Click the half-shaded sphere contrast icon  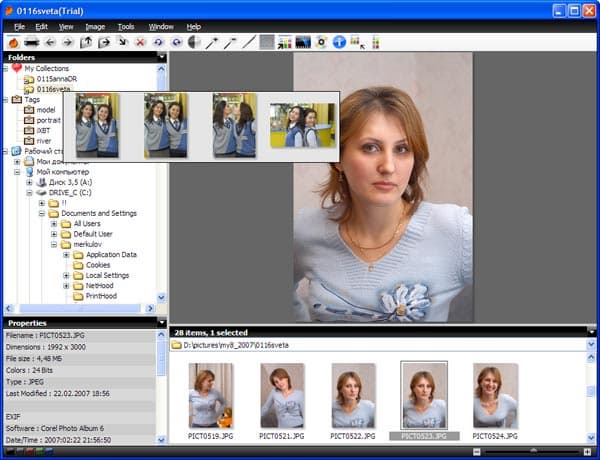click(x=194, y=42)
